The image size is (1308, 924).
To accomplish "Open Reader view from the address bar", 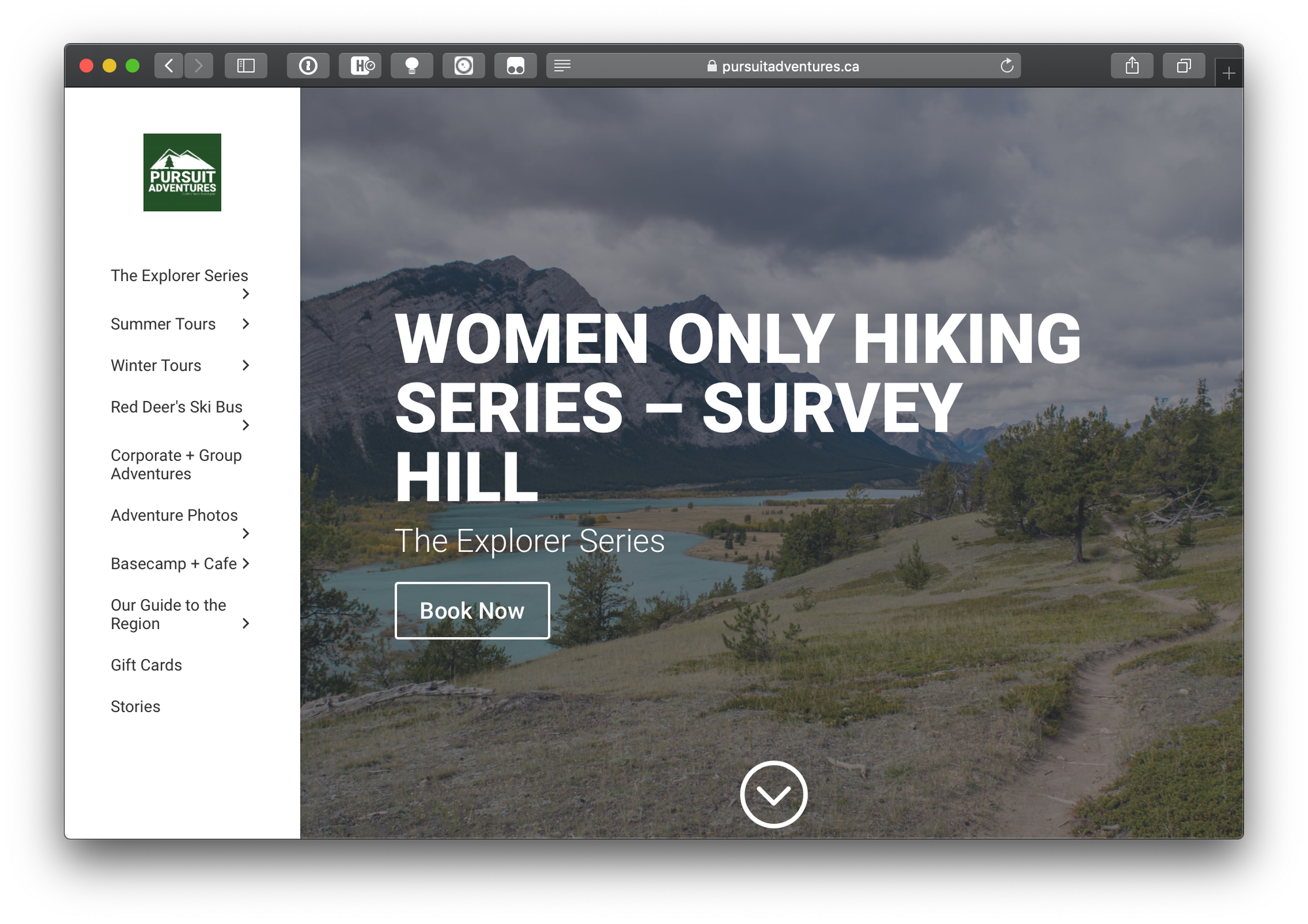I will pos(562,65).
